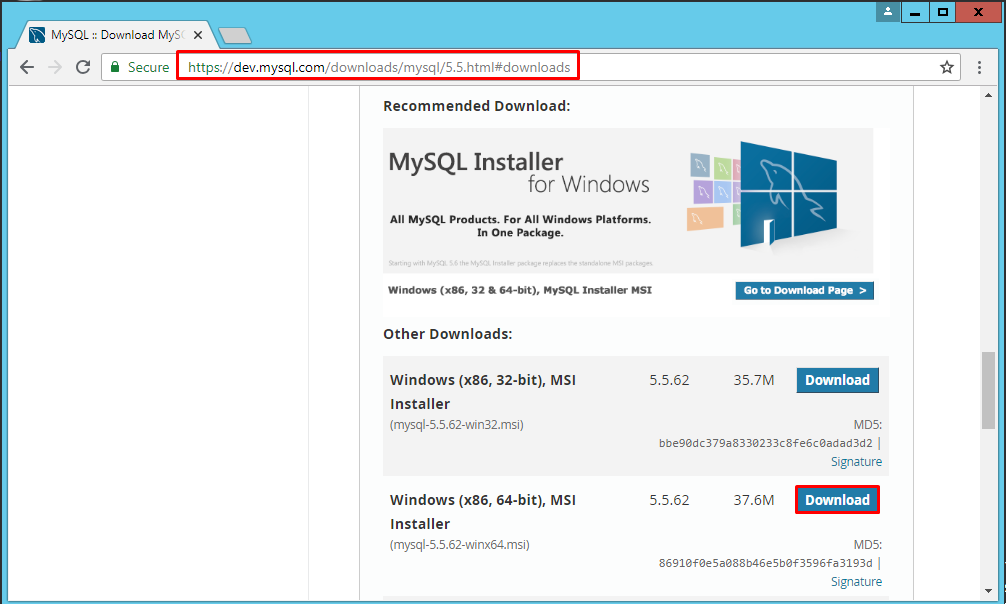Maximize the Chrome window
This screenshot has height=604, width=1006.
(x=942, y=12)
